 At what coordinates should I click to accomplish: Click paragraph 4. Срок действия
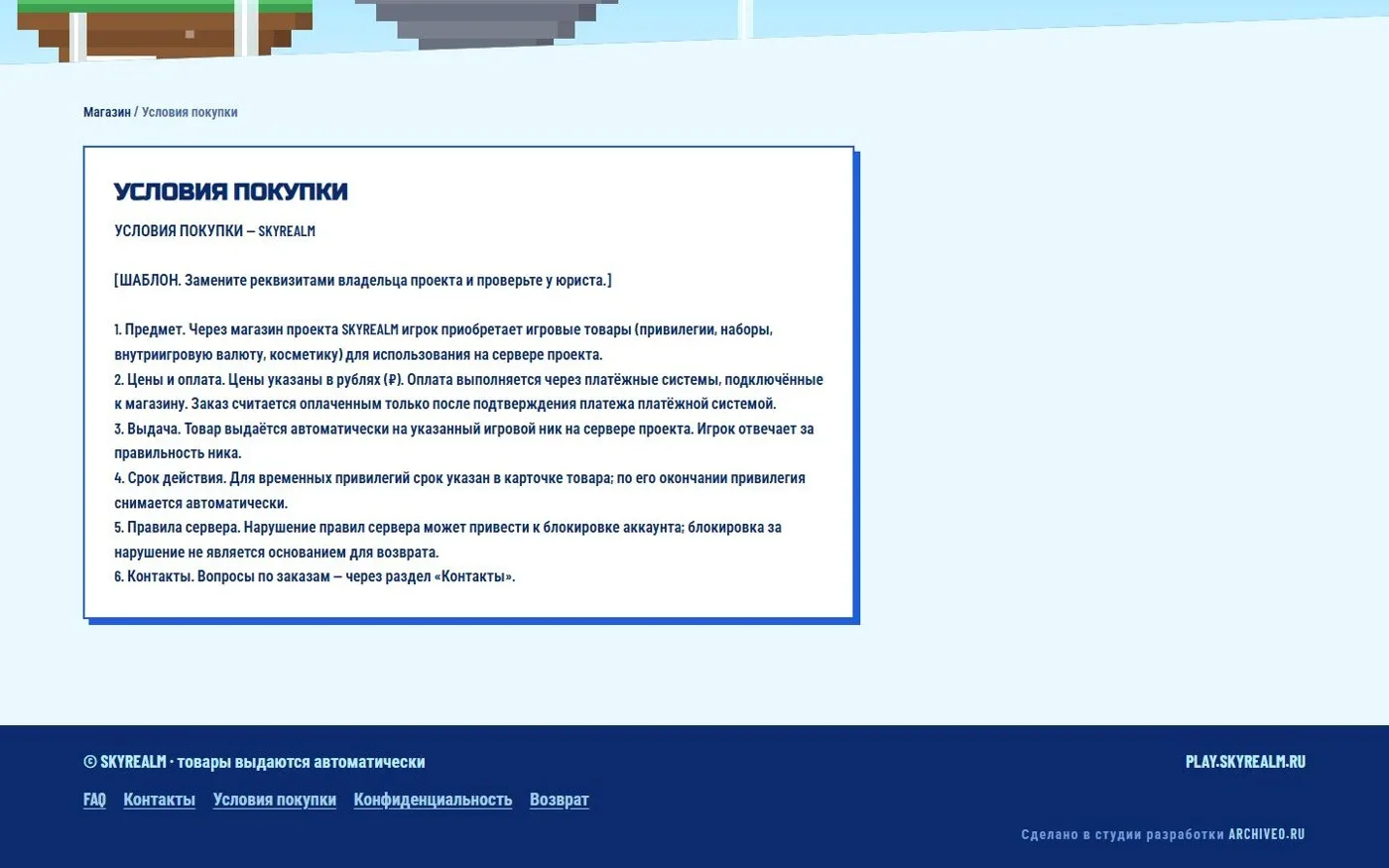click(459, 490)
